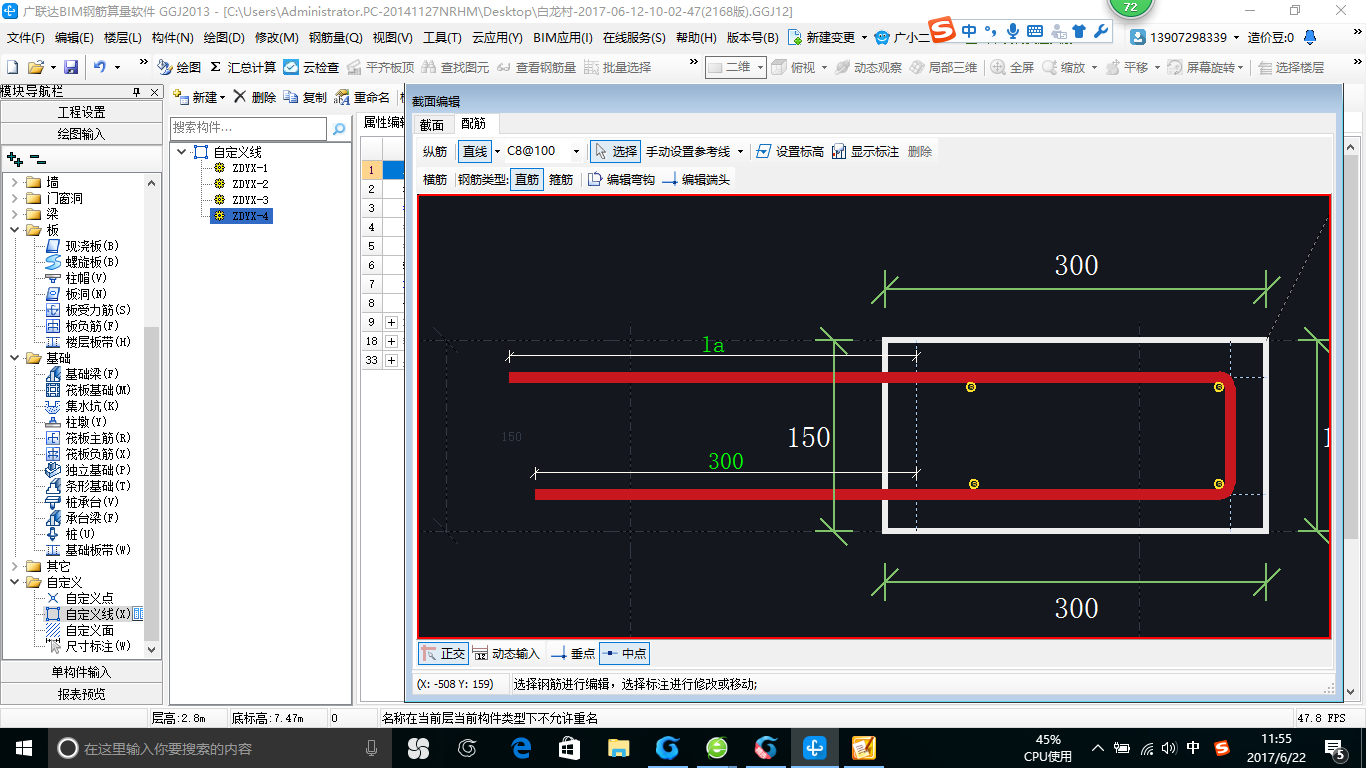
Task: Select 现浇板(B) in navigation tree
Action: pyautogui.click(x=83, y=246)
